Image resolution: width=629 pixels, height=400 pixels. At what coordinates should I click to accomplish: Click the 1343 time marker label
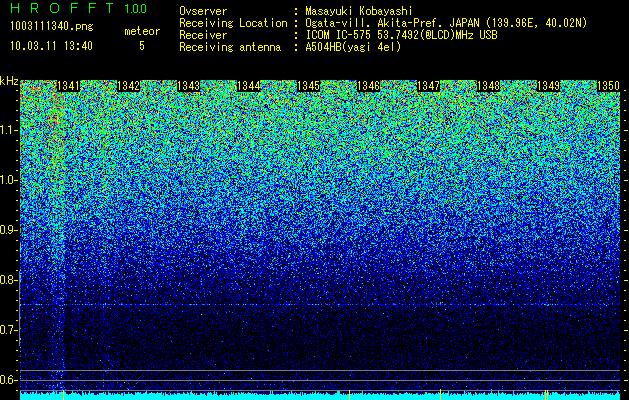189,86
